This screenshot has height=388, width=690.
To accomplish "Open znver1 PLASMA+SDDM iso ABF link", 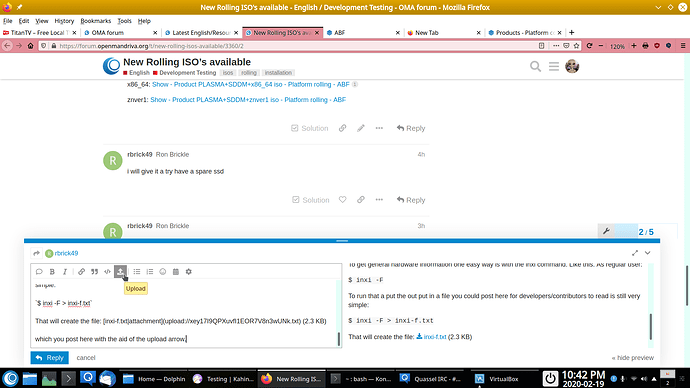I will (x=248, y=100).
